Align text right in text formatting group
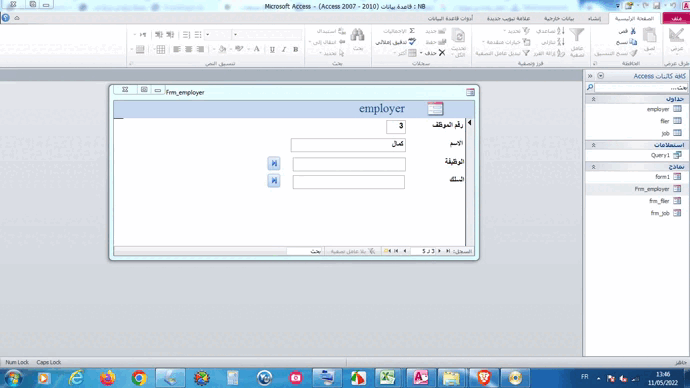Image resolution: width=690 pixels, height=388 pixels. click(200, 50)
